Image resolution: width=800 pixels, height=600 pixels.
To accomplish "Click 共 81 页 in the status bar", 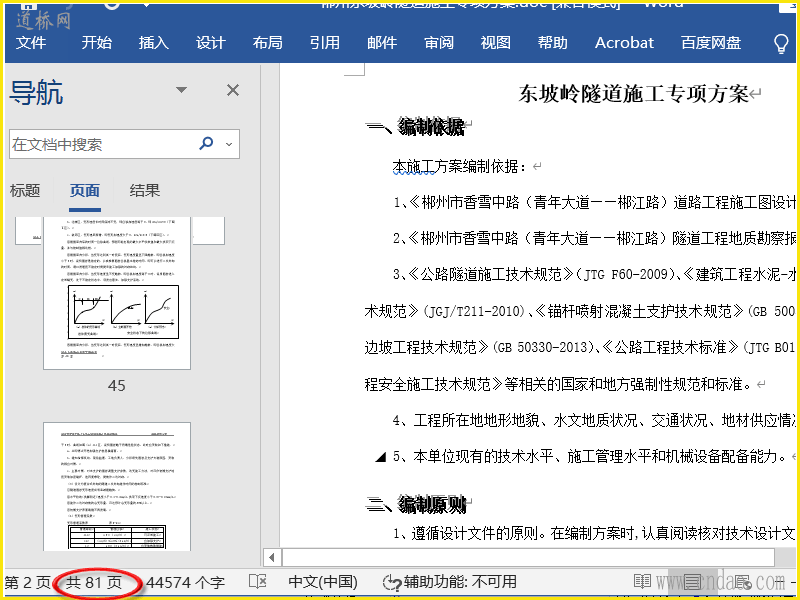I will (94, 582).
